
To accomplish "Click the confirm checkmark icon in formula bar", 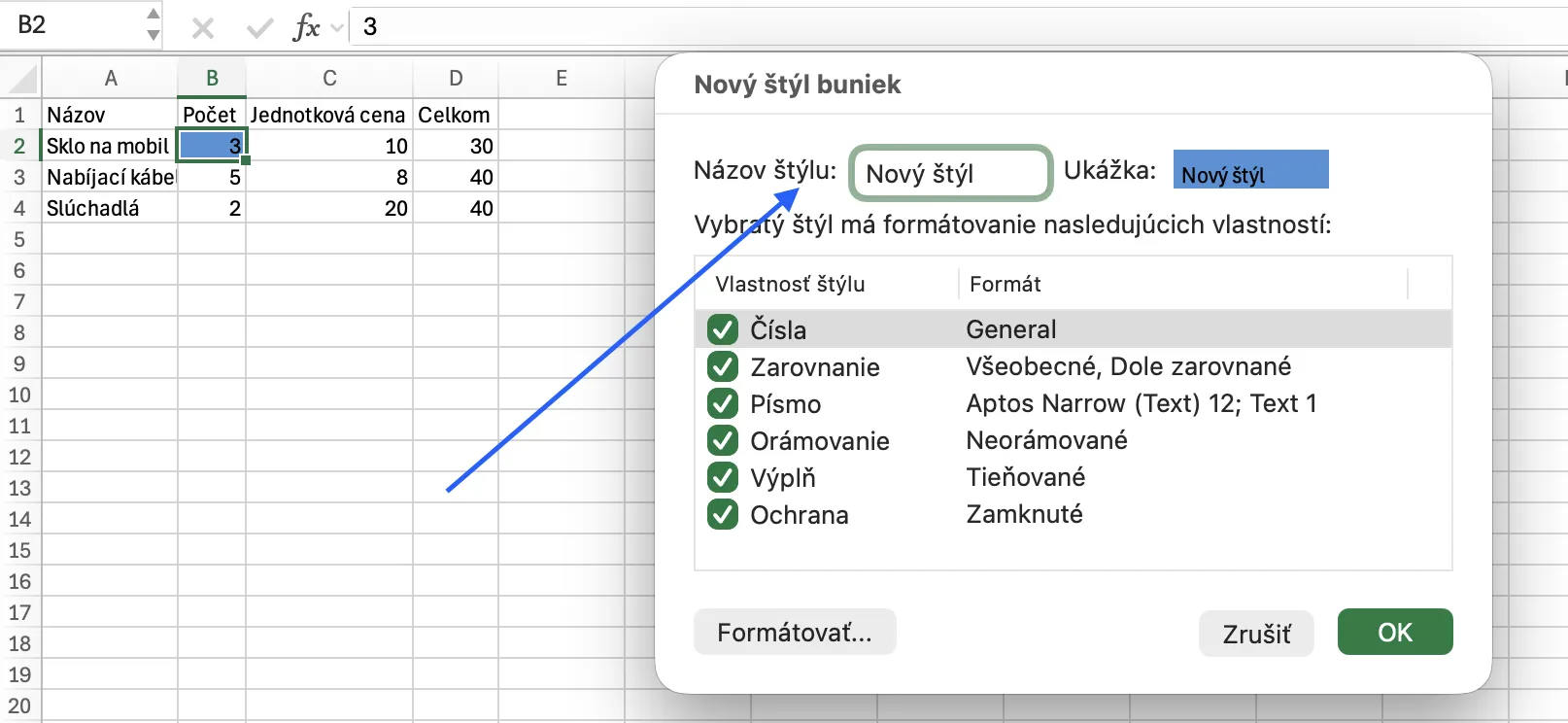I will [x=259, y=28].
